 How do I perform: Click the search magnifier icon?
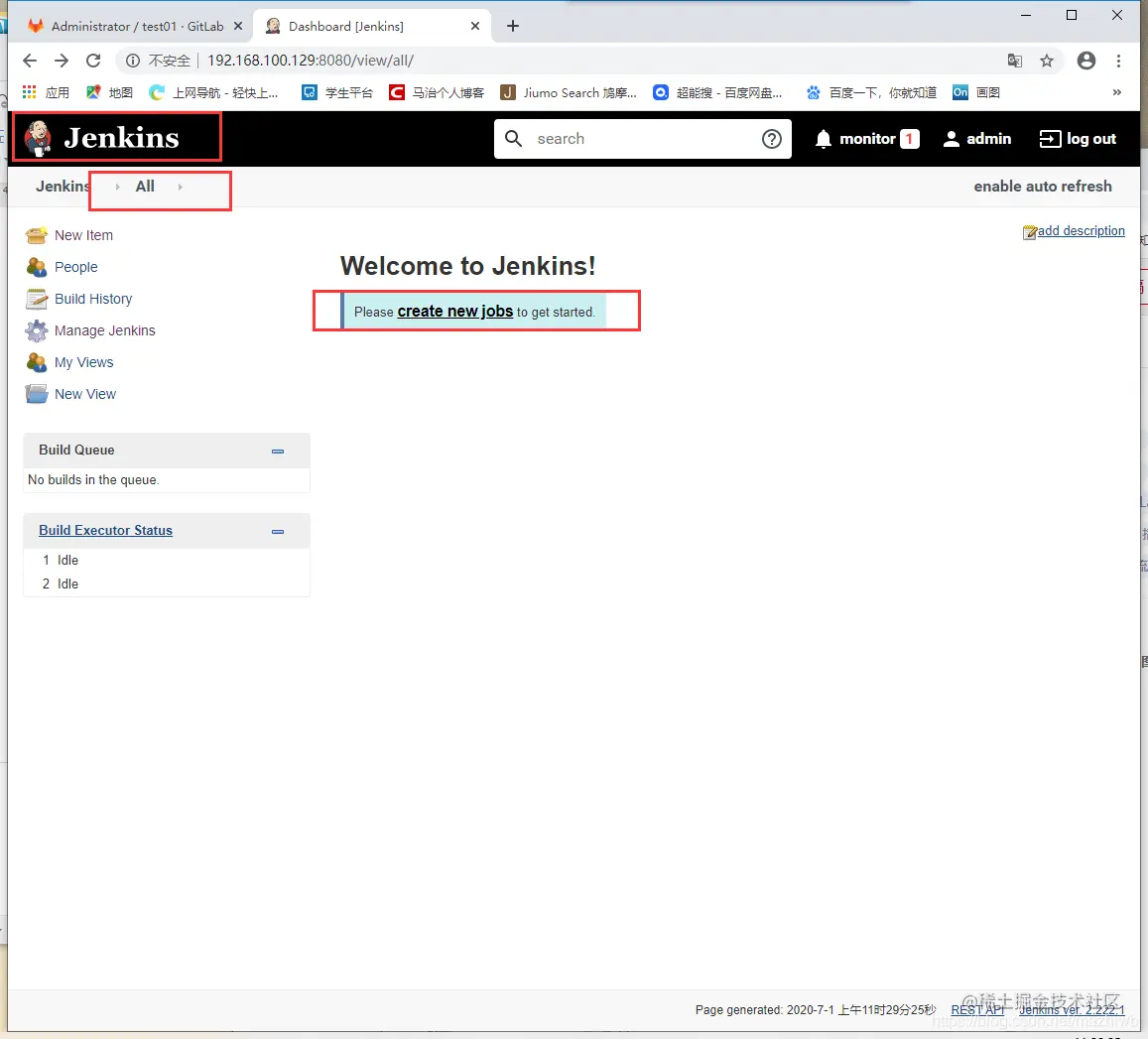pyautogui.click(x=513, y=138)
